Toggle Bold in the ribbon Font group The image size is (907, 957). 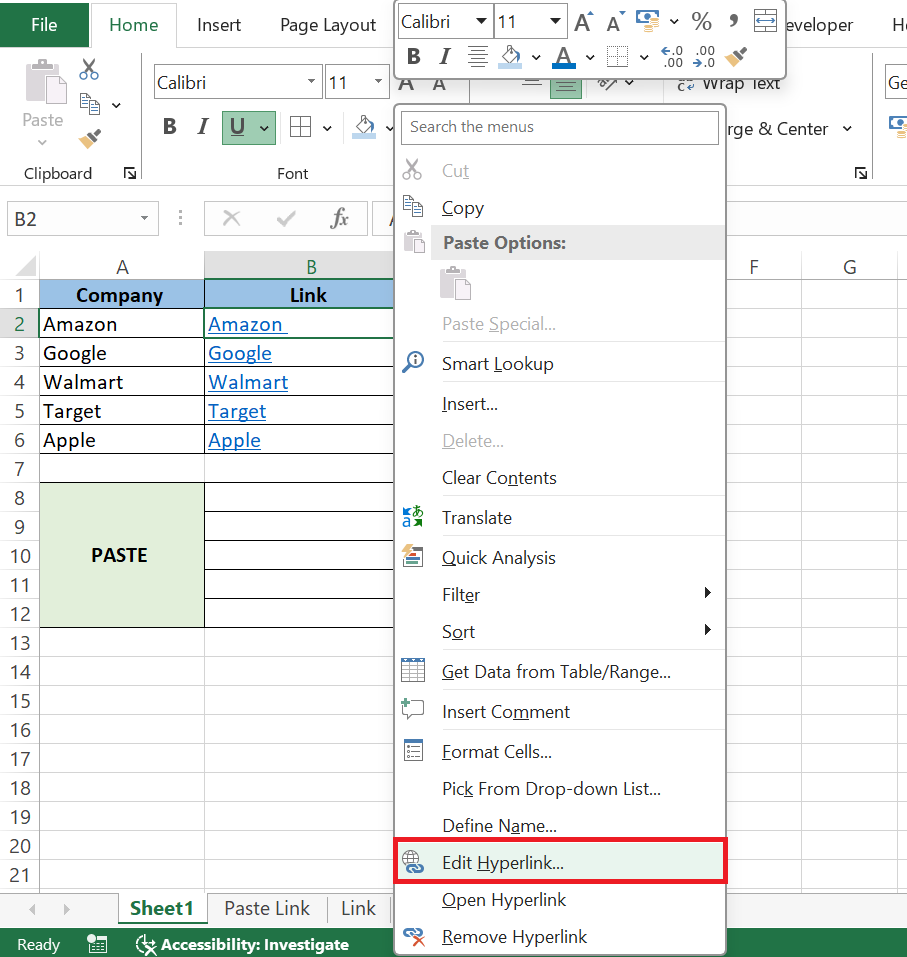click(x=170, y=127)
